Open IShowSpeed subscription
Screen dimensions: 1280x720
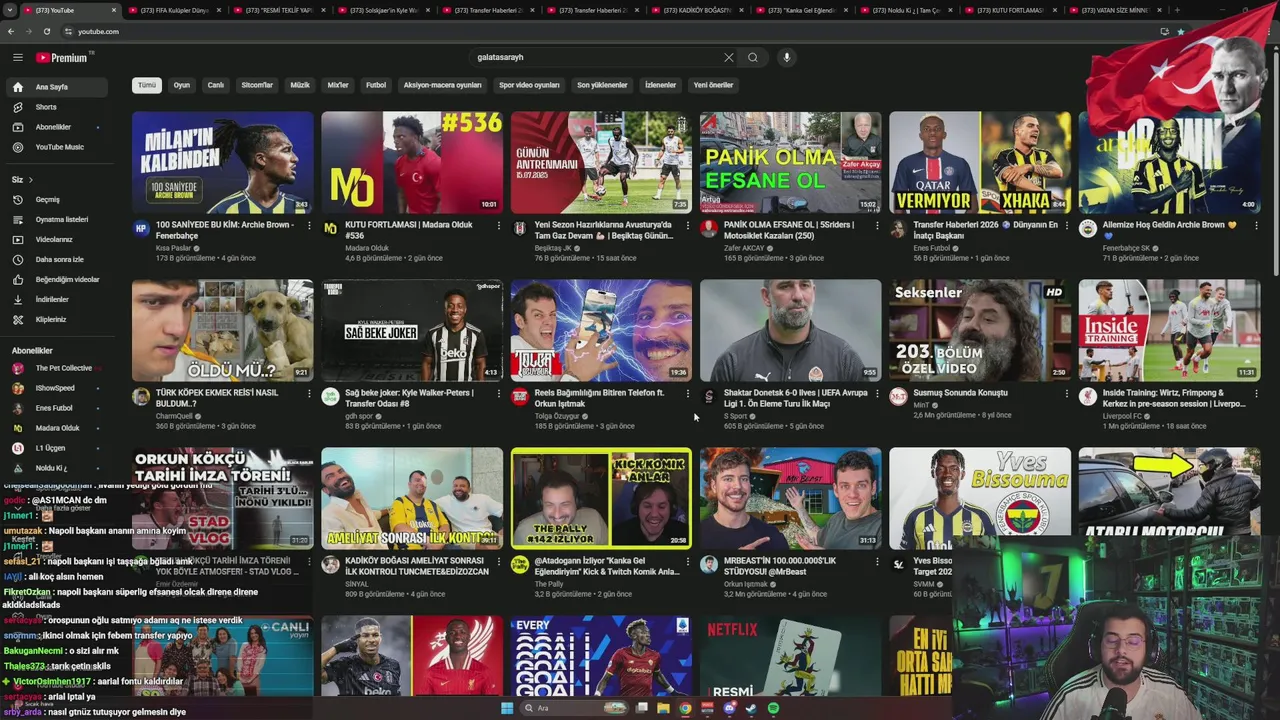coord(56,388)
